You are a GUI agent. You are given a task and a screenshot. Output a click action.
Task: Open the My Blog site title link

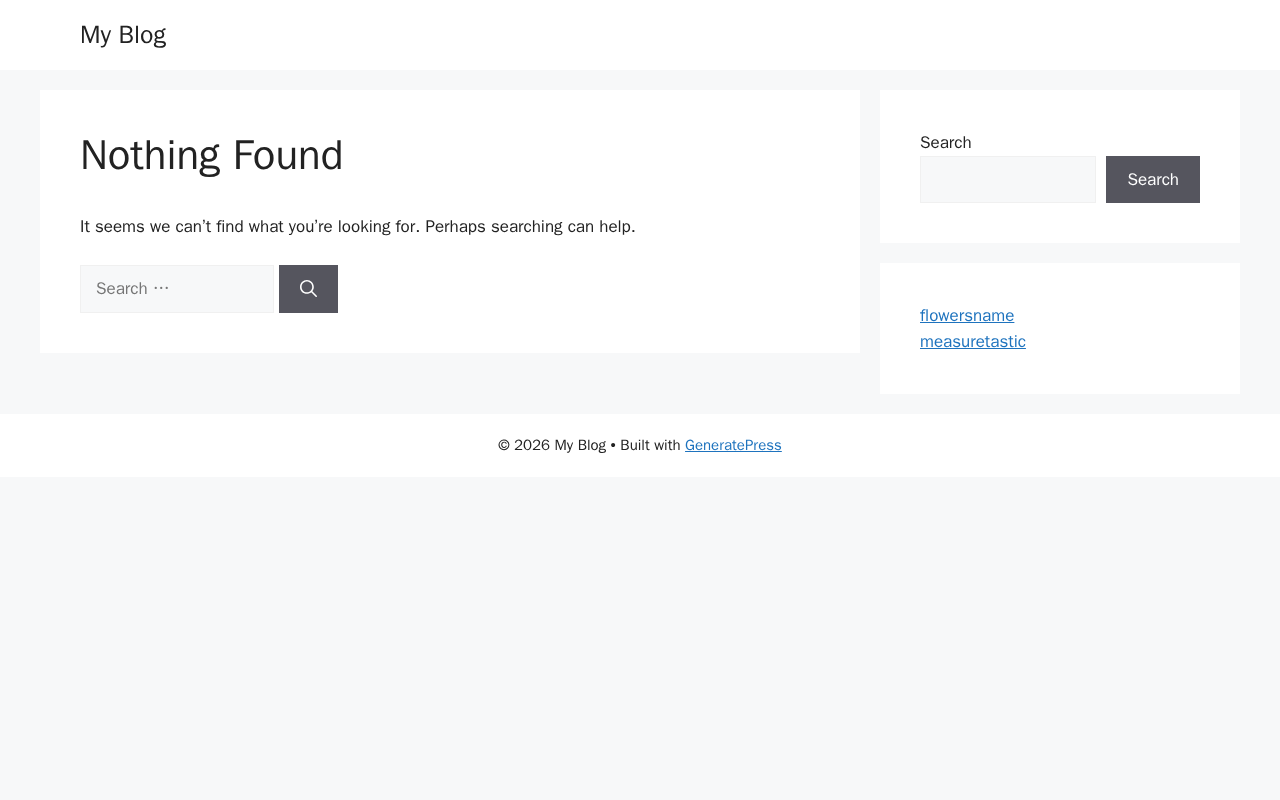pyautogui.click(x=123, y=35)
